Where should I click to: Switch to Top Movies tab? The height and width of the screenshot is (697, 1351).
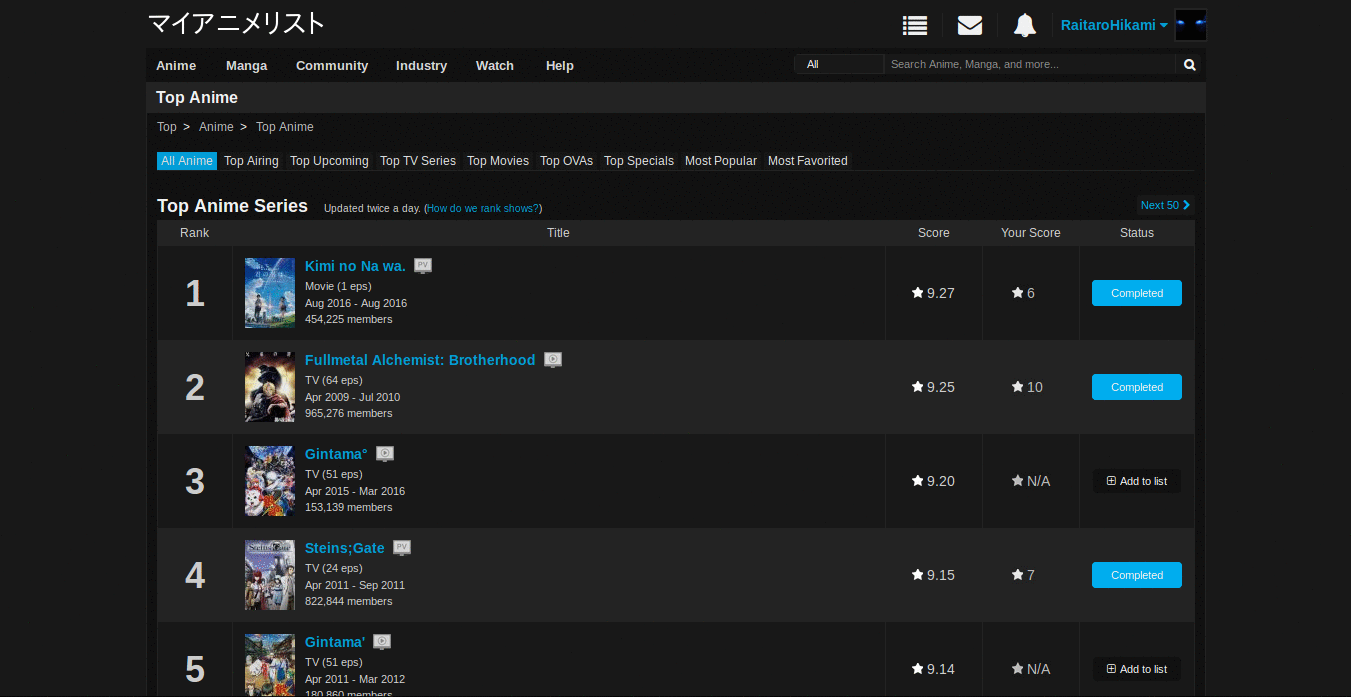pos(498,161)
